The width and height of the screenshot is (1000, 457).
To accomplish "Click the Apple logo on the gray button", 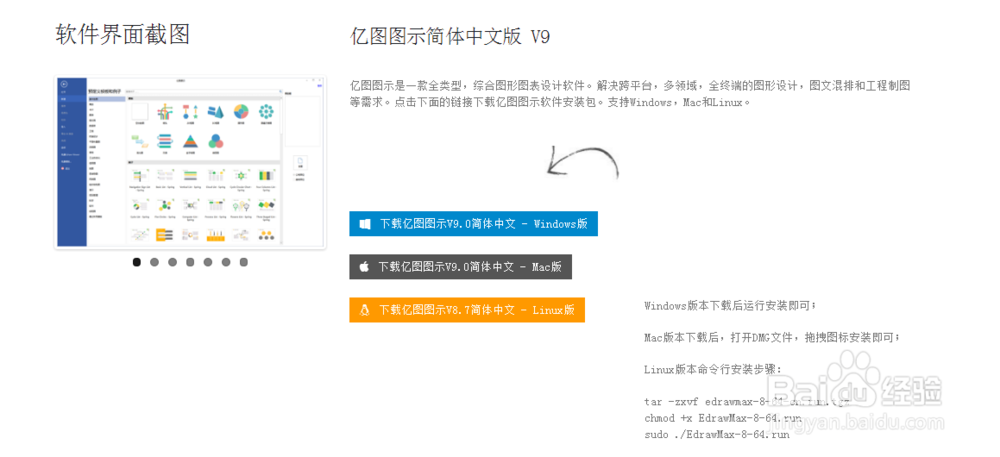I will point(364,267).
